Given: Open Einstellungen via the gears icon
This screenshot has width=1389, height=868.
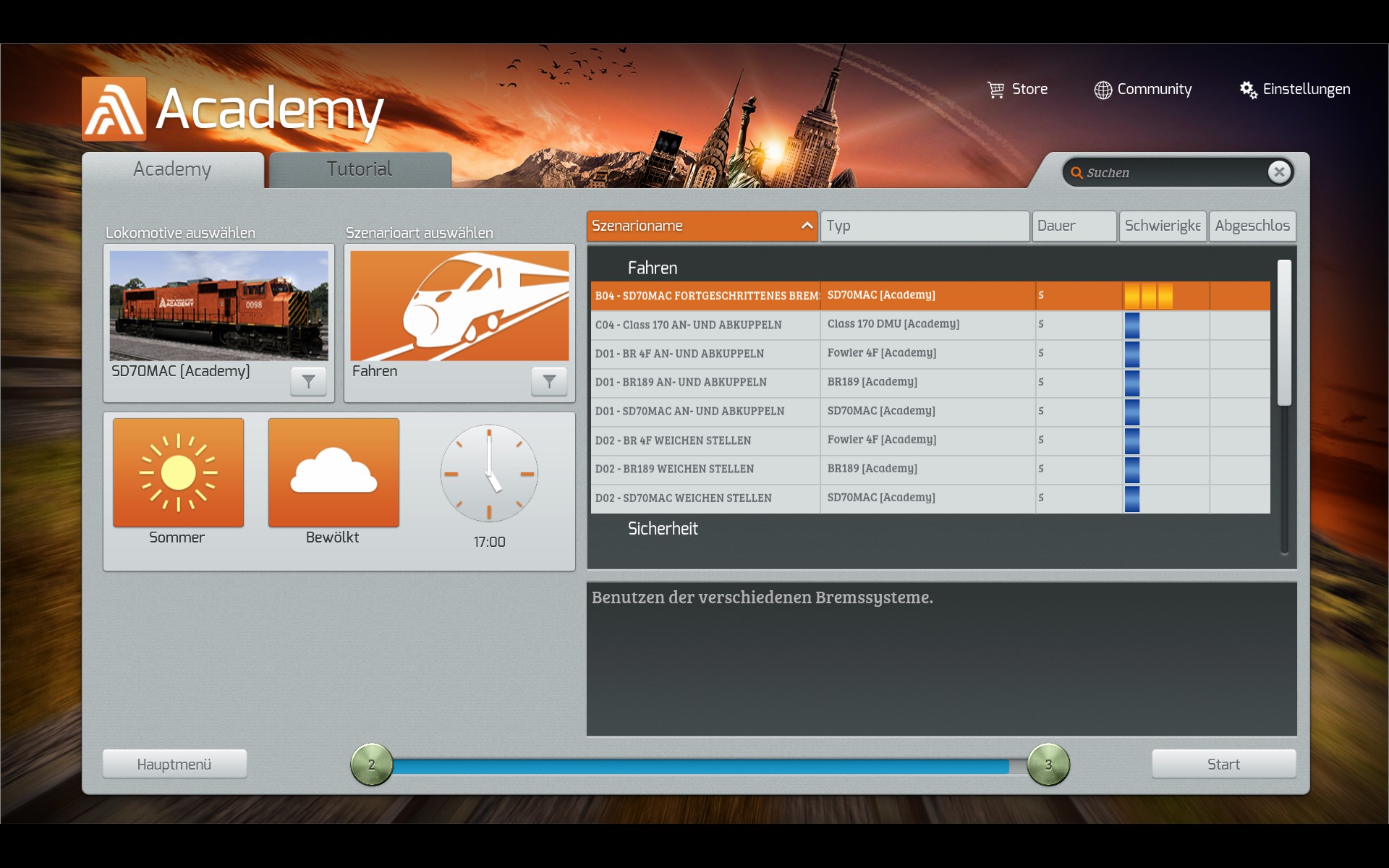Looking at the screenshot, I should pyautogui.click(x=1248, y=90).
